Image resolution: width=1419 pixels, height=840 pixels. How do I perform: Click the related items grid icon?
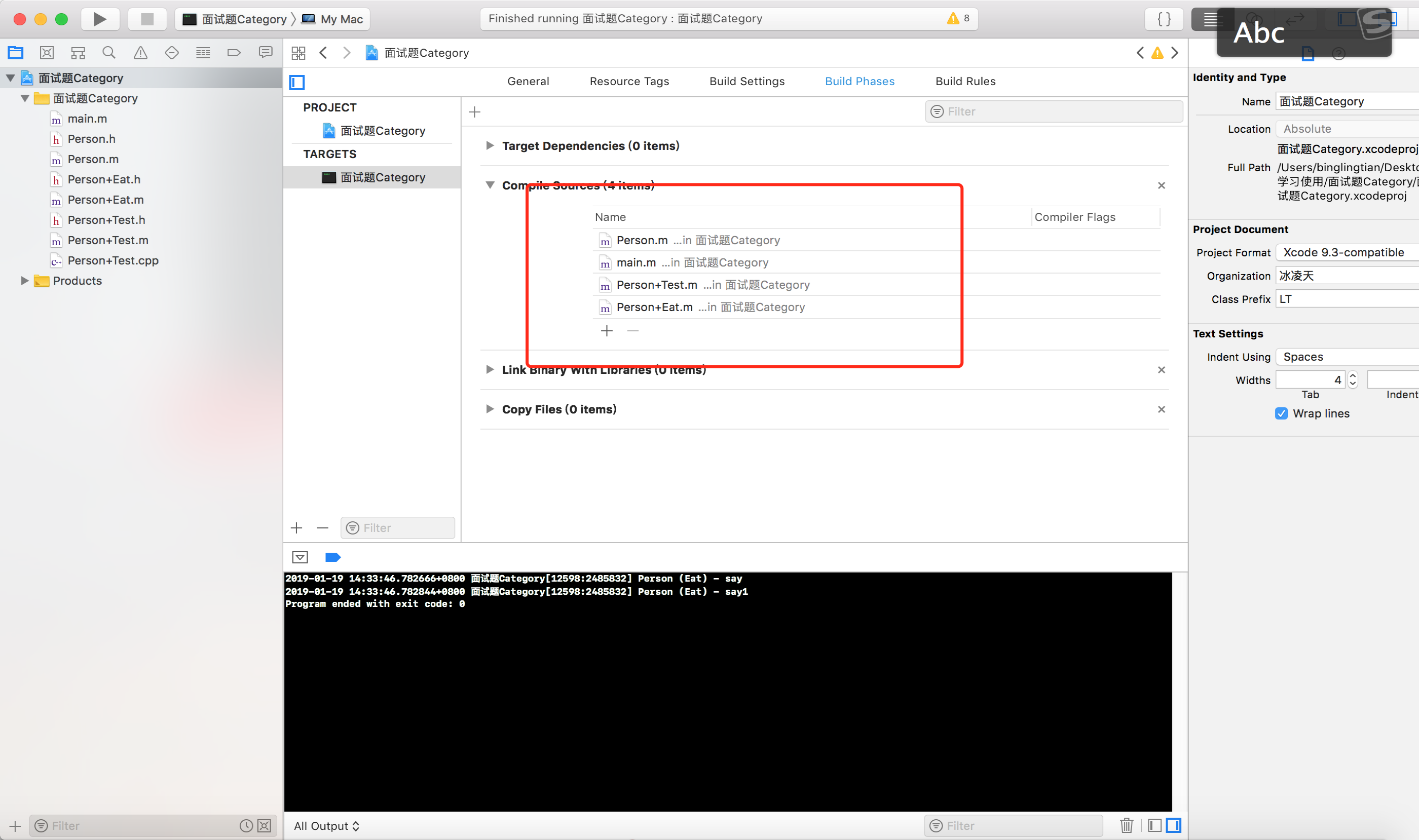click(x=298, y=53)
